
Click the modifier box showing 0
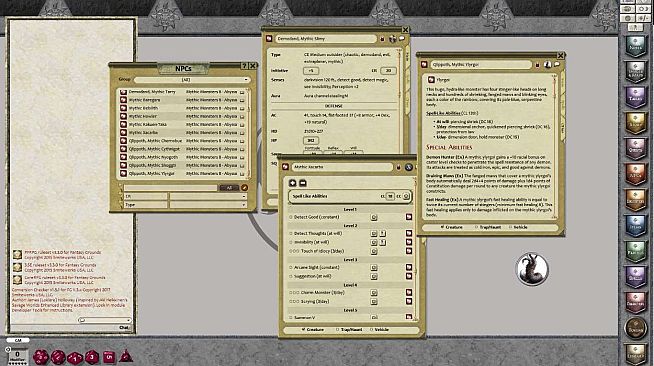[x=18, y=355]
